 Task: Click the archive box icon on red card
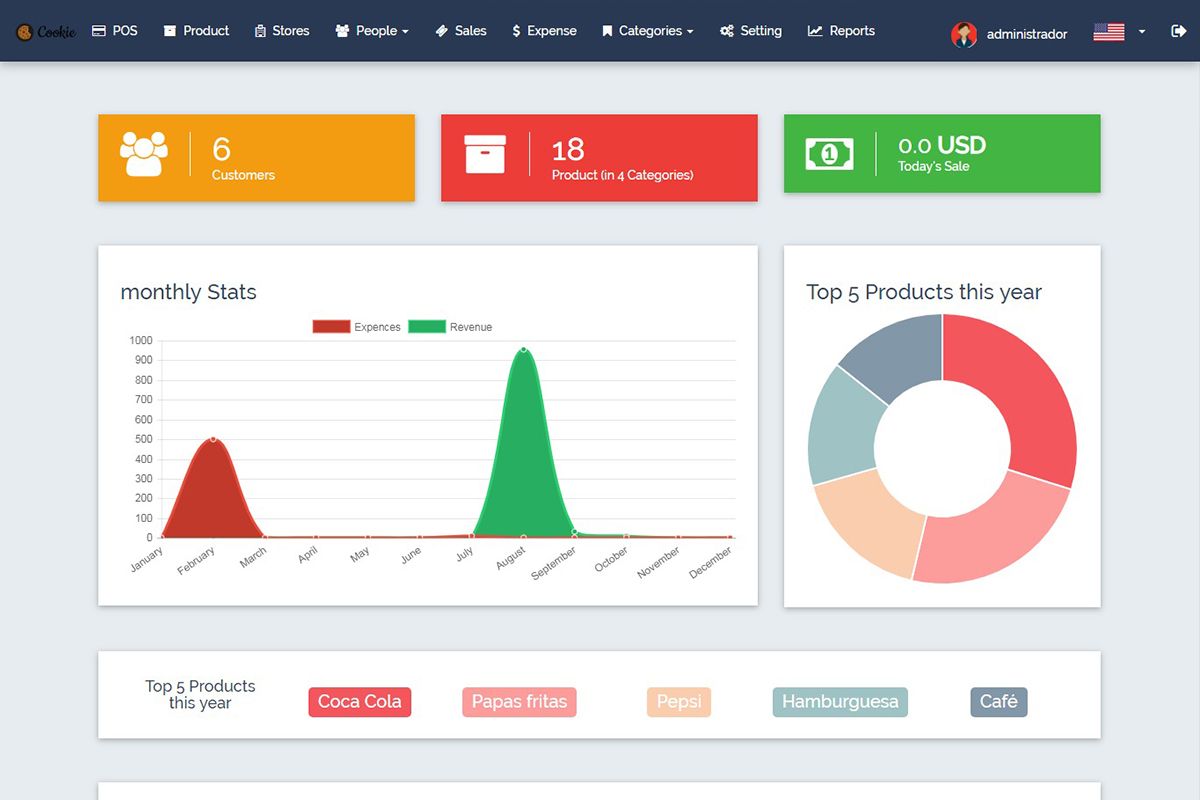485,154
